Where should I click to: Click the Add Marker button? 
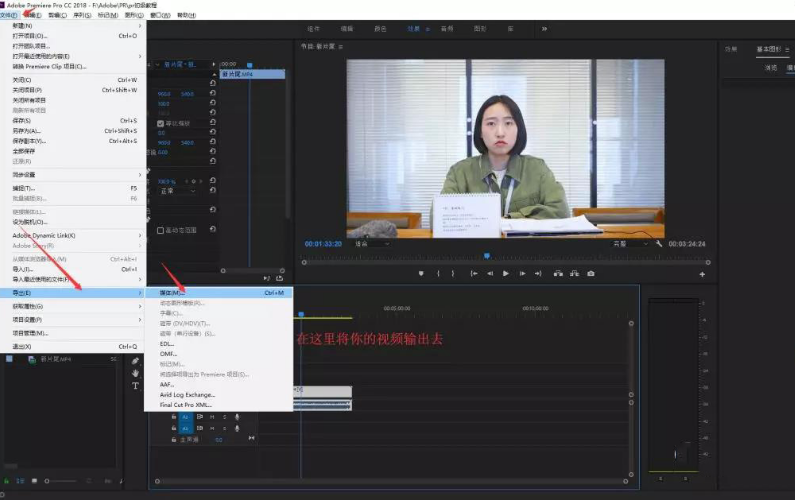click(421, 273)
